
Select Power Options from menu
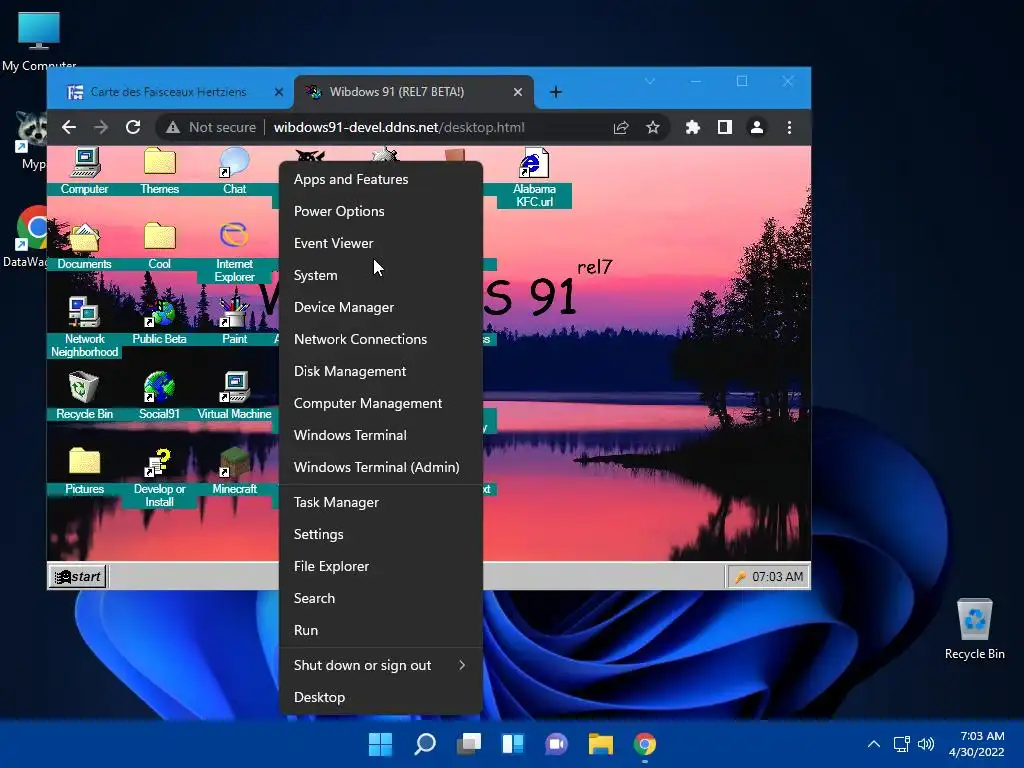(381, 211)
